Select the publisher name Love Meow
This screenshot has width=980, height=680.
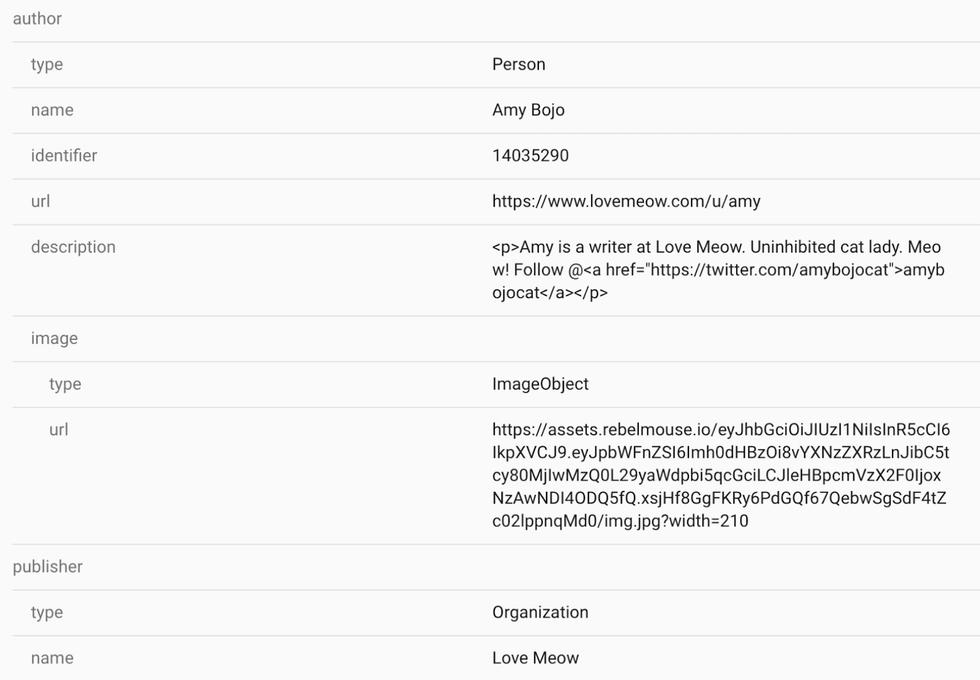point(533,658)
